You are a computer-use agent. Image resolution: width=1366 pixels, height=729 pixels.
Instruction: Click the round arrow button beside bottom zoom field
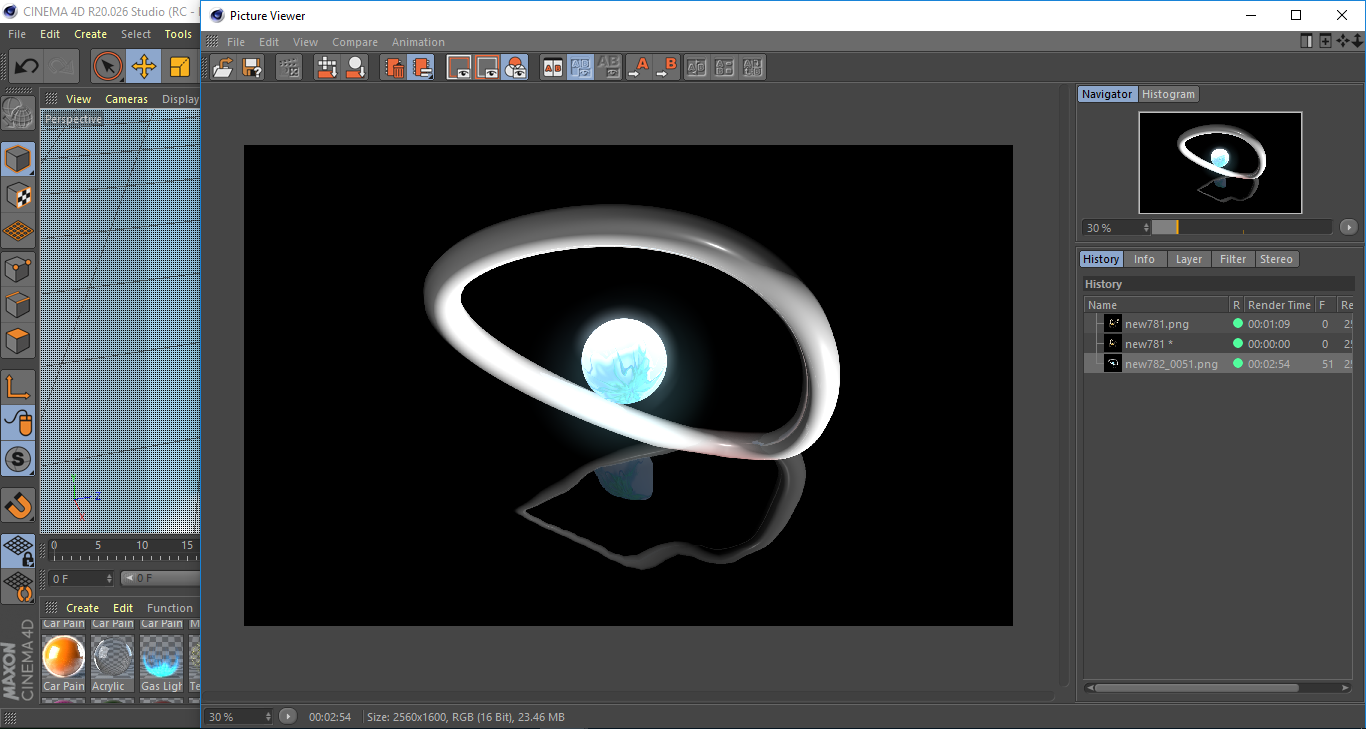[x=287, y=717]
